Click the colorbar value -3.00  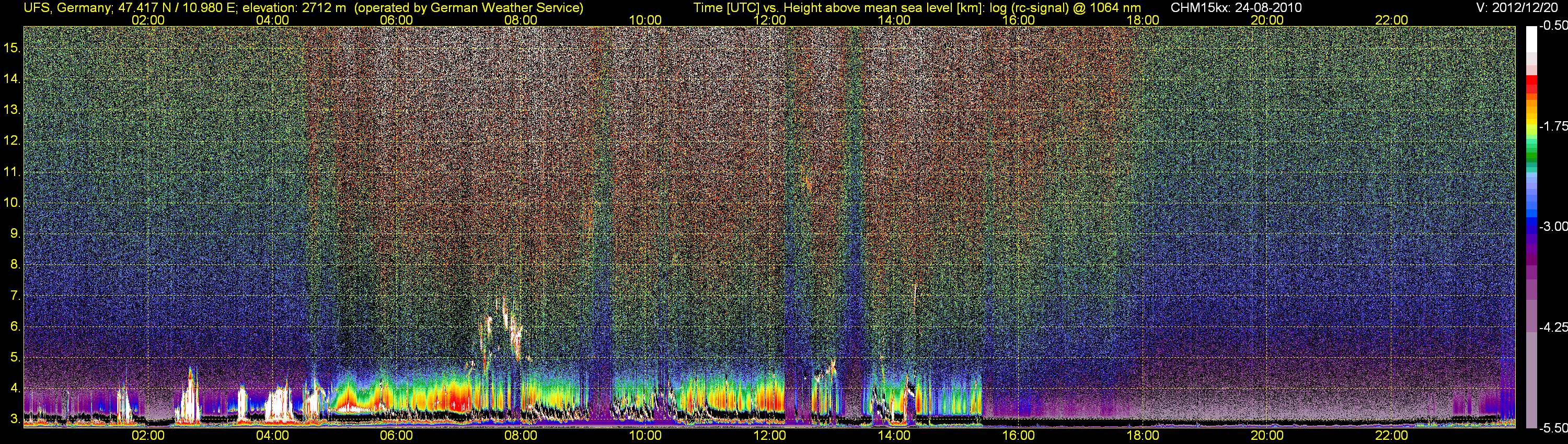[1553, 227]
